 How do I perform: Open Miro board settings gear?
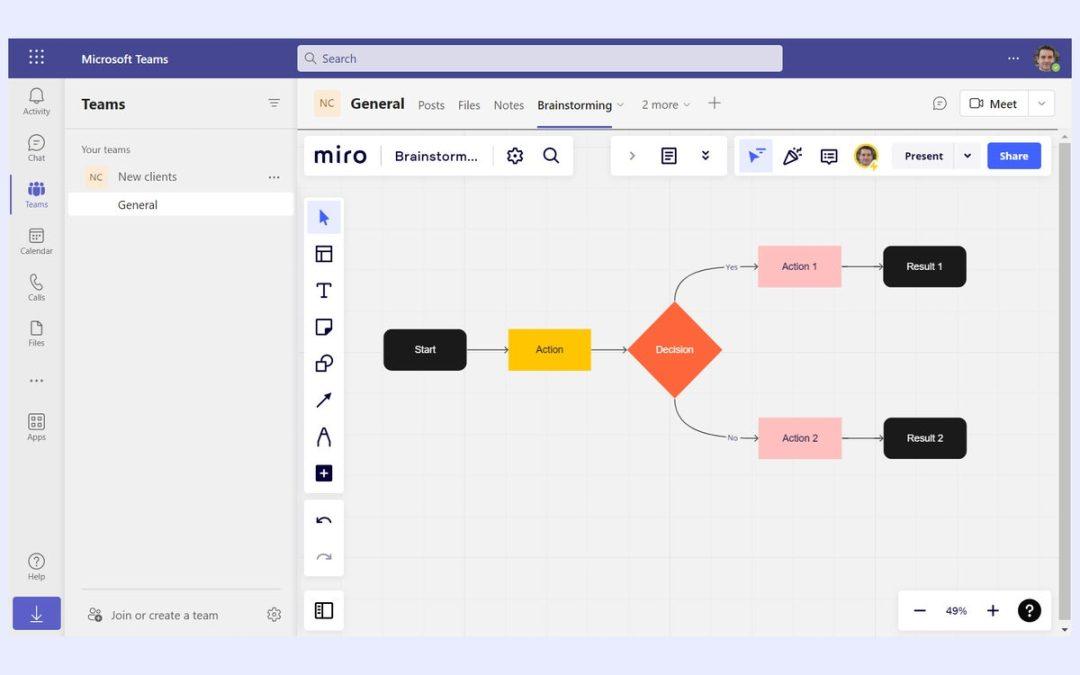515,156
